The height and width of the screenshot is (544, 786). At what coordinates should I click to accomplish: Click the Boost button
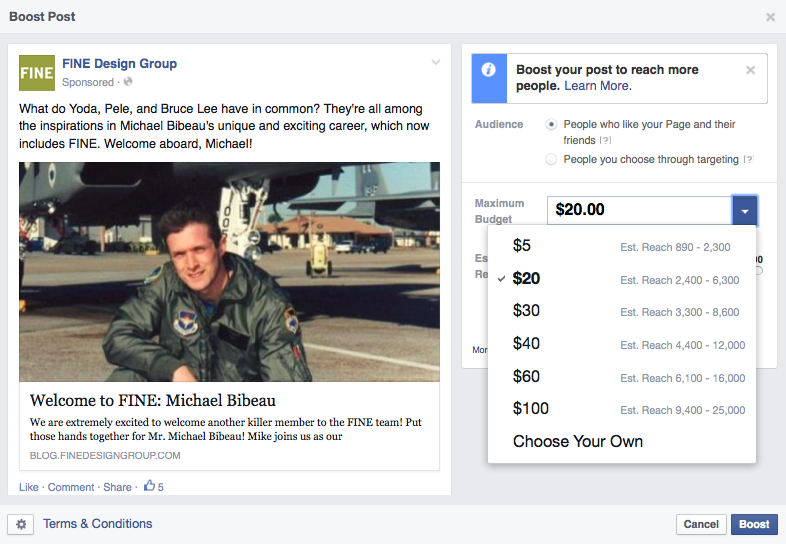(754, 524)
